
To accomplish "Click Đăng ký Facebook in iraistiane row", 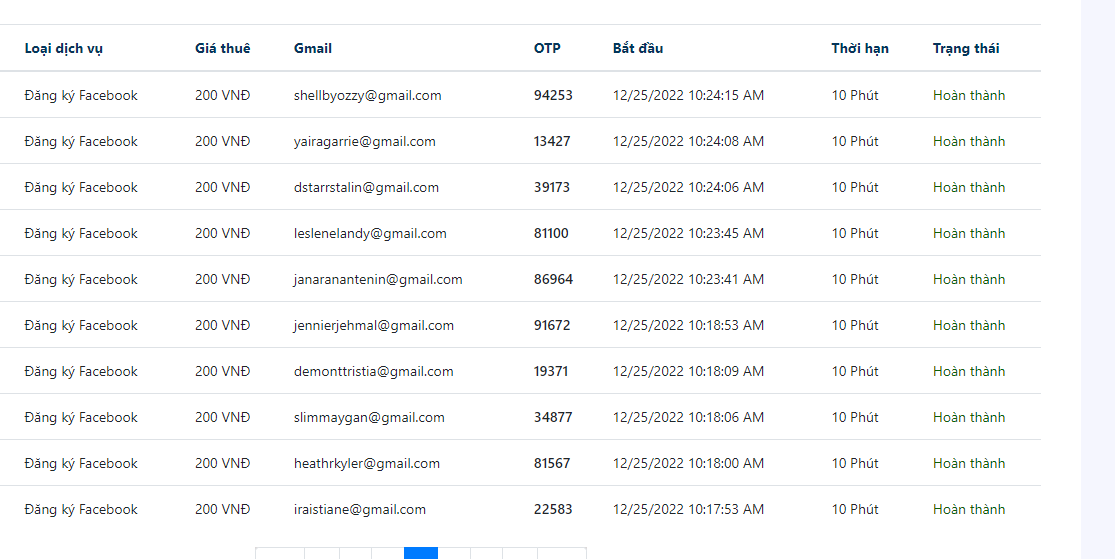I will click(x=81, y=509).
